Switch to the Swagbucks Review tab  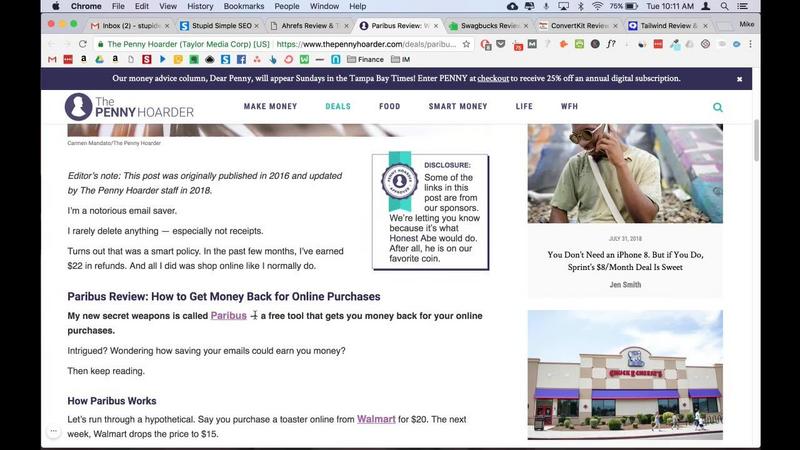[x=489, y=26]
